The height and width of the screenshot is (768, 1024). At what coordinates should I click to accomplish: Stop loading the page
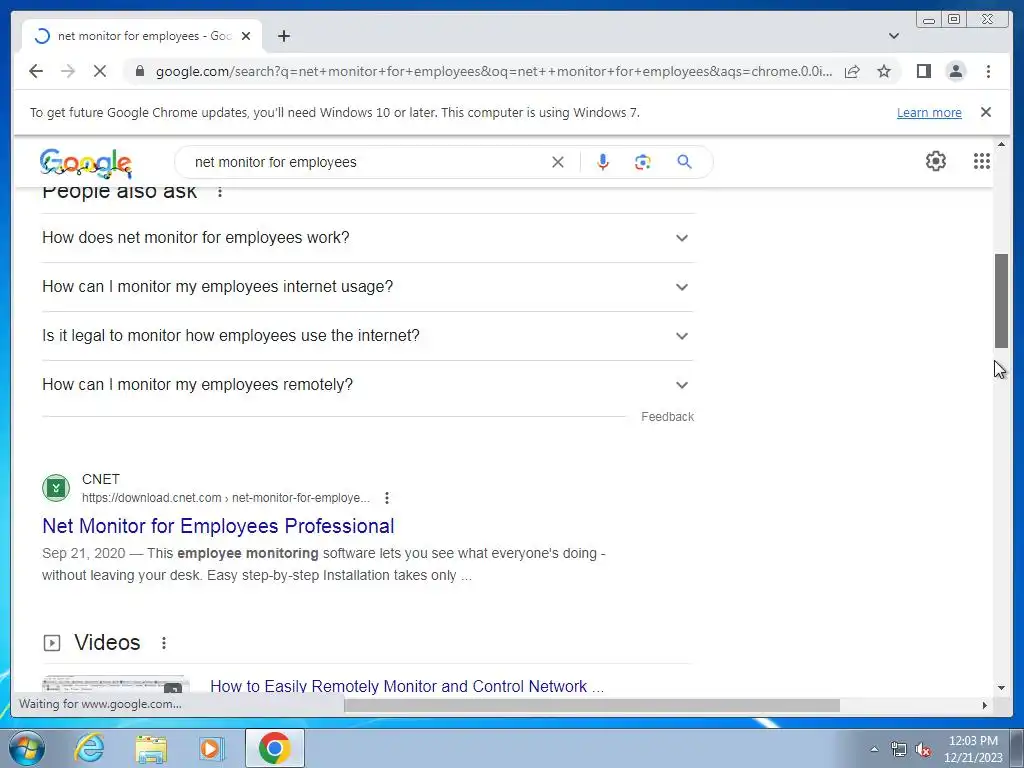point(100,71)
